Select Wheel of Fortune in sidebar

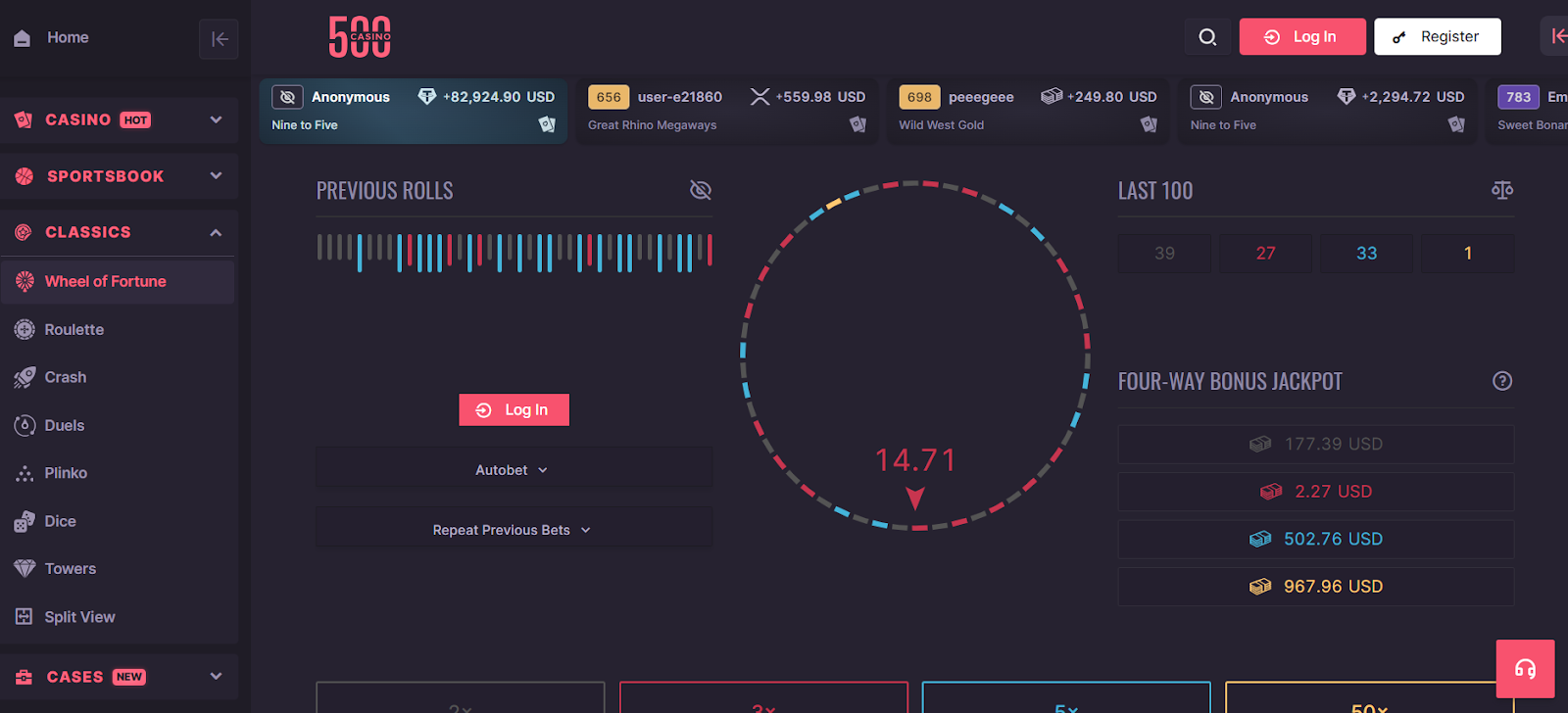[105, 282]
